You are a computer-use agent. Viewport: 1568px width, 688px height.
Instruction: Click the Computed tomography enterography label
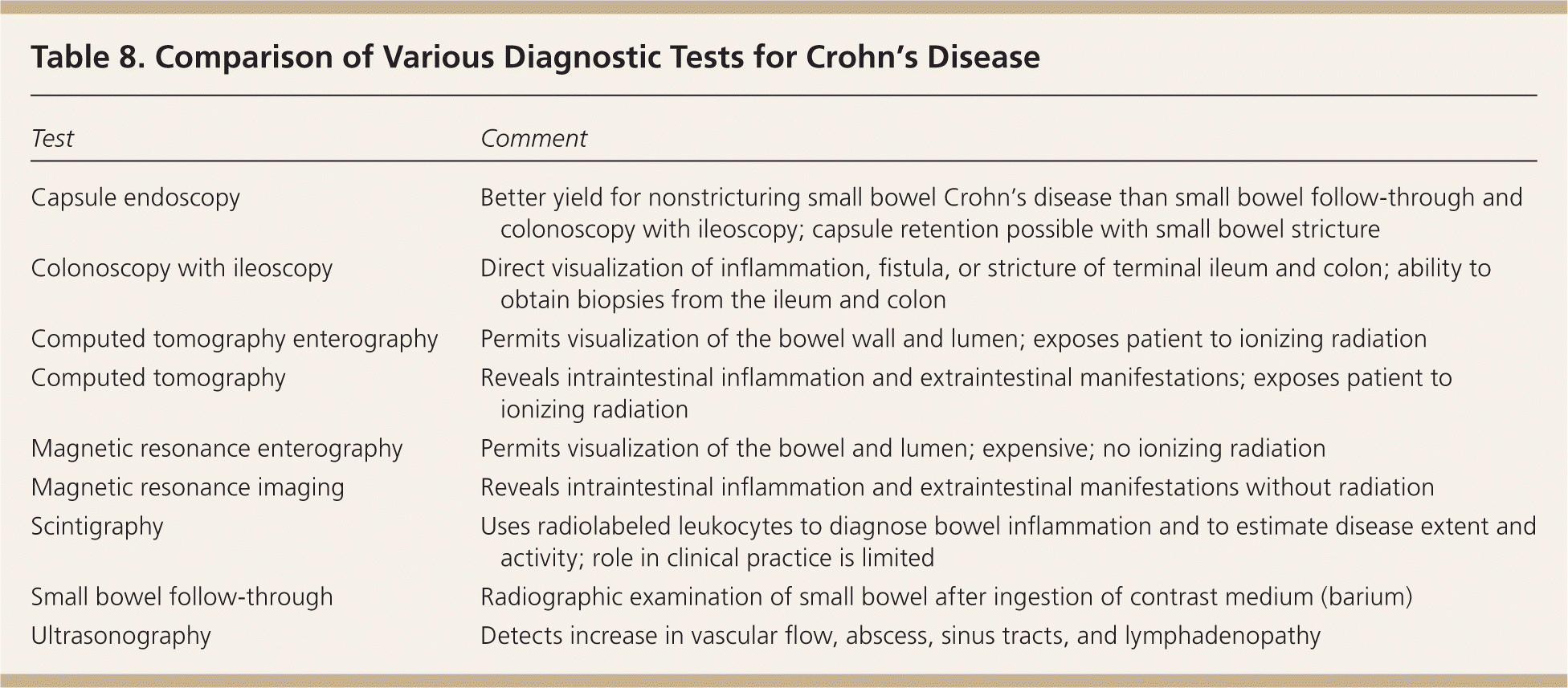(235, 339)
